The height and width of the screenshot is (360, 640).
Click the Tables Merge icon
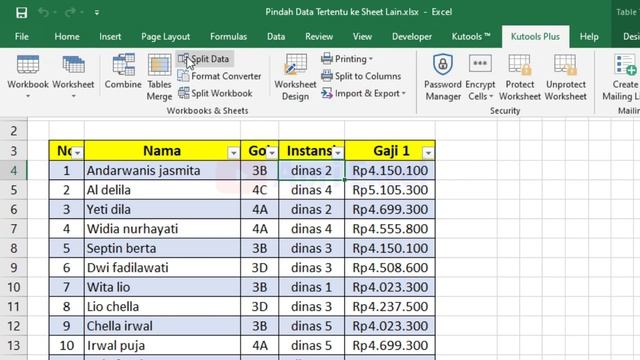tap(159, 65)
